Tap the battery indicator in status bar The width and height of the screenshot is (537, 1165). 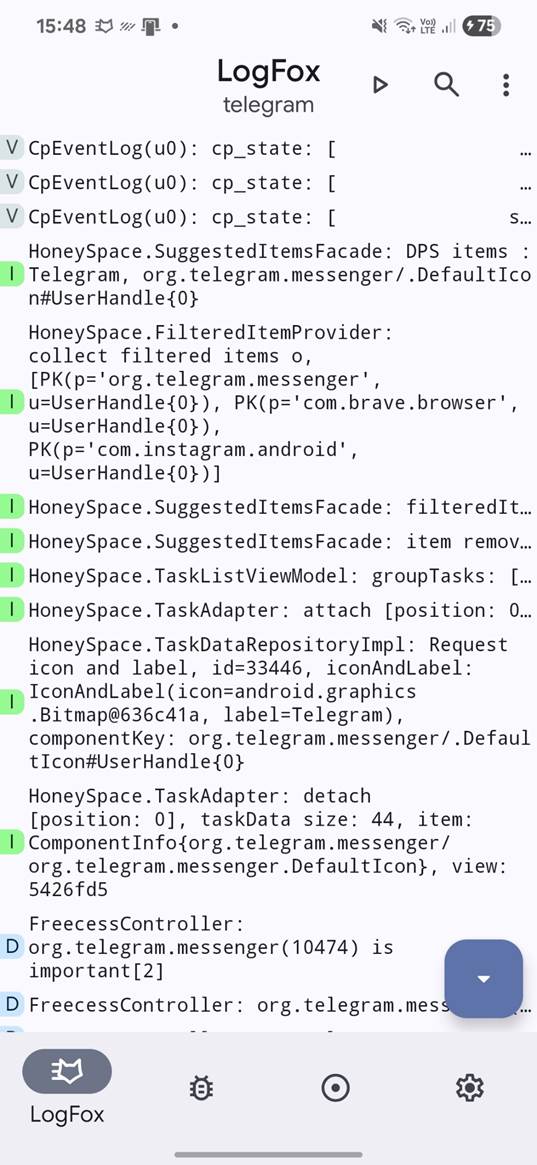[x=481, y=26]
